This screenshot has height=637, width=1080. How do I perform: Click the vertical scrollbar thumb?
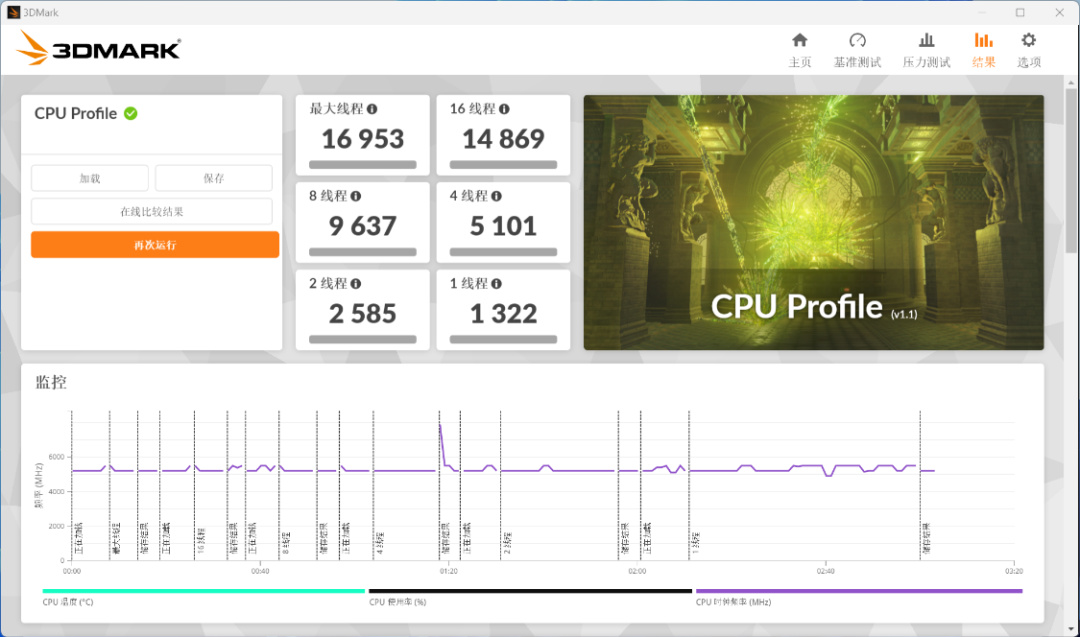1072,170
